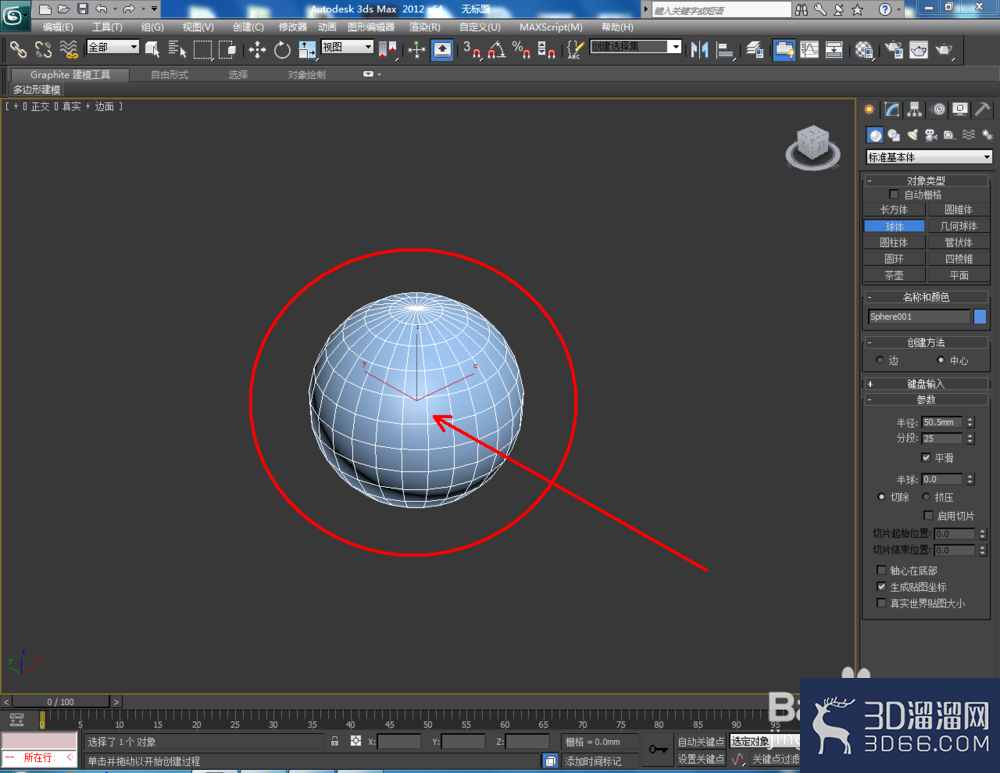Open the 编辑(E) menu
The width and height of the screenshot is (1000, 773).
pyautogui.click(x=58, y=27)
